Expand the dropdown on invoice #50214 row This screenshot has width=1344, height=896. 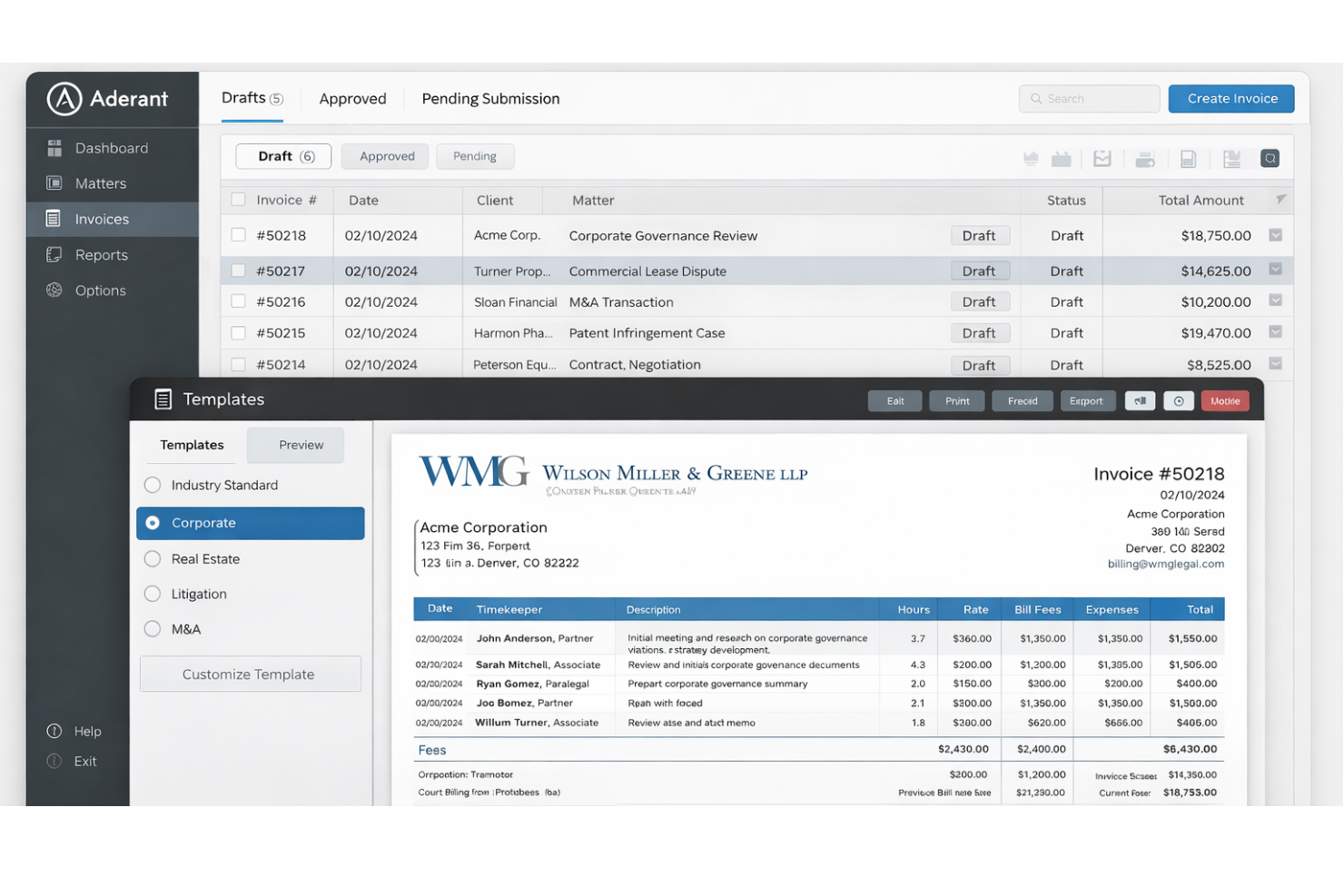[x=1275, y=364]
